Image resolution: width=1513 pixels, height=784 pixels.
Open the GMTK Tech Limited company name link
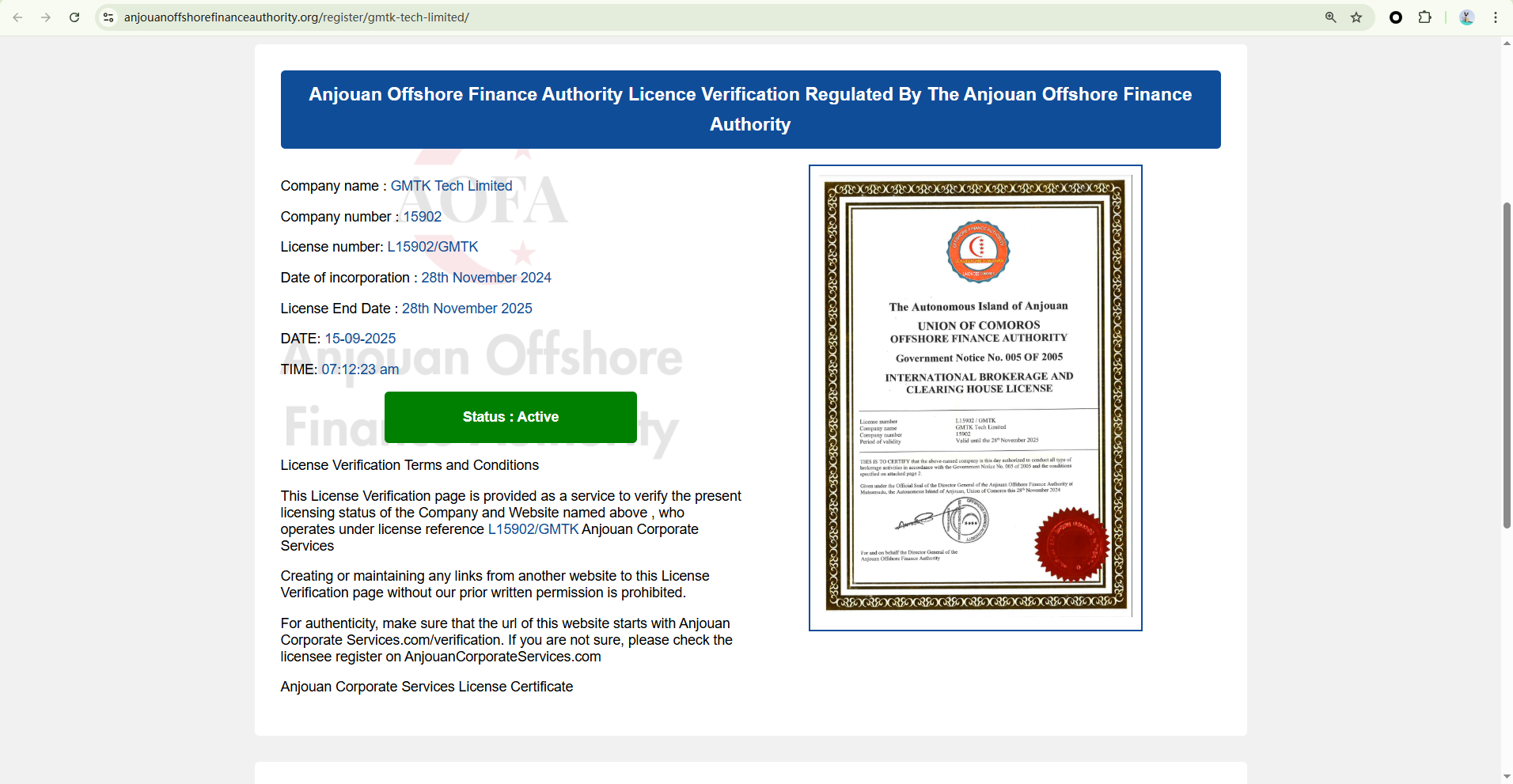(451, 186)
